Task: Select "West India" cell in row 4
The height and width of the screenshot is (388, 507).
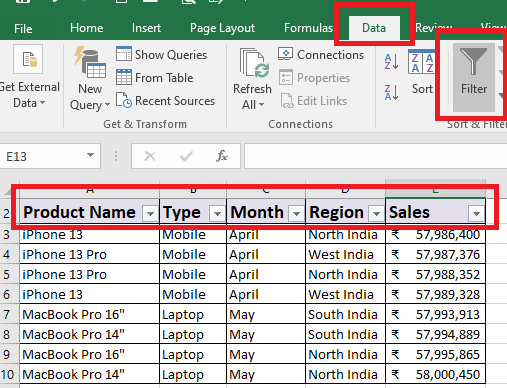Action: [345, 254]
